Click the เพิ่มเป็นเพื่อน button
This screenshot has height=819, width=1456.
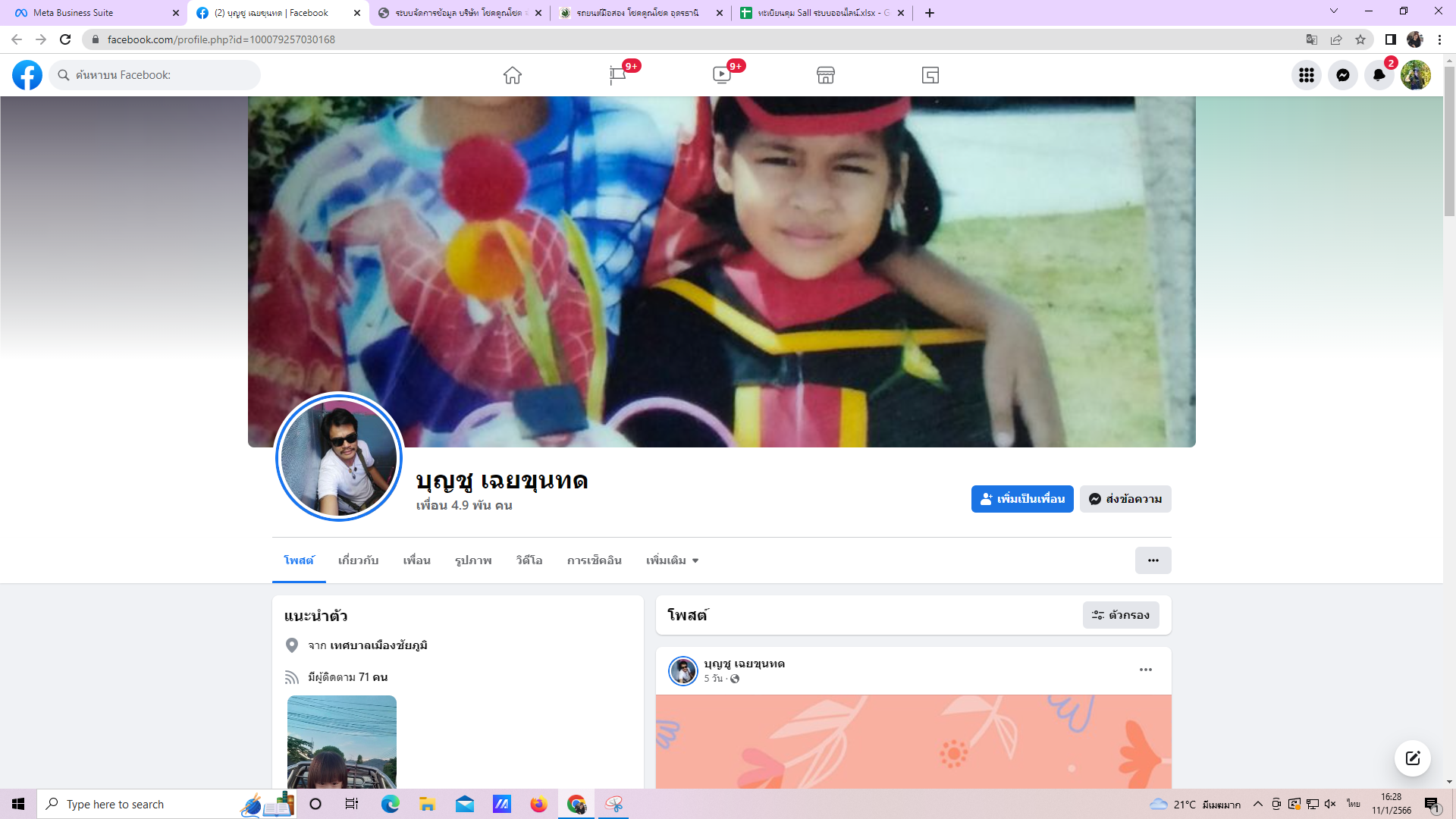pyautogui.click(x=1021, y=499)
